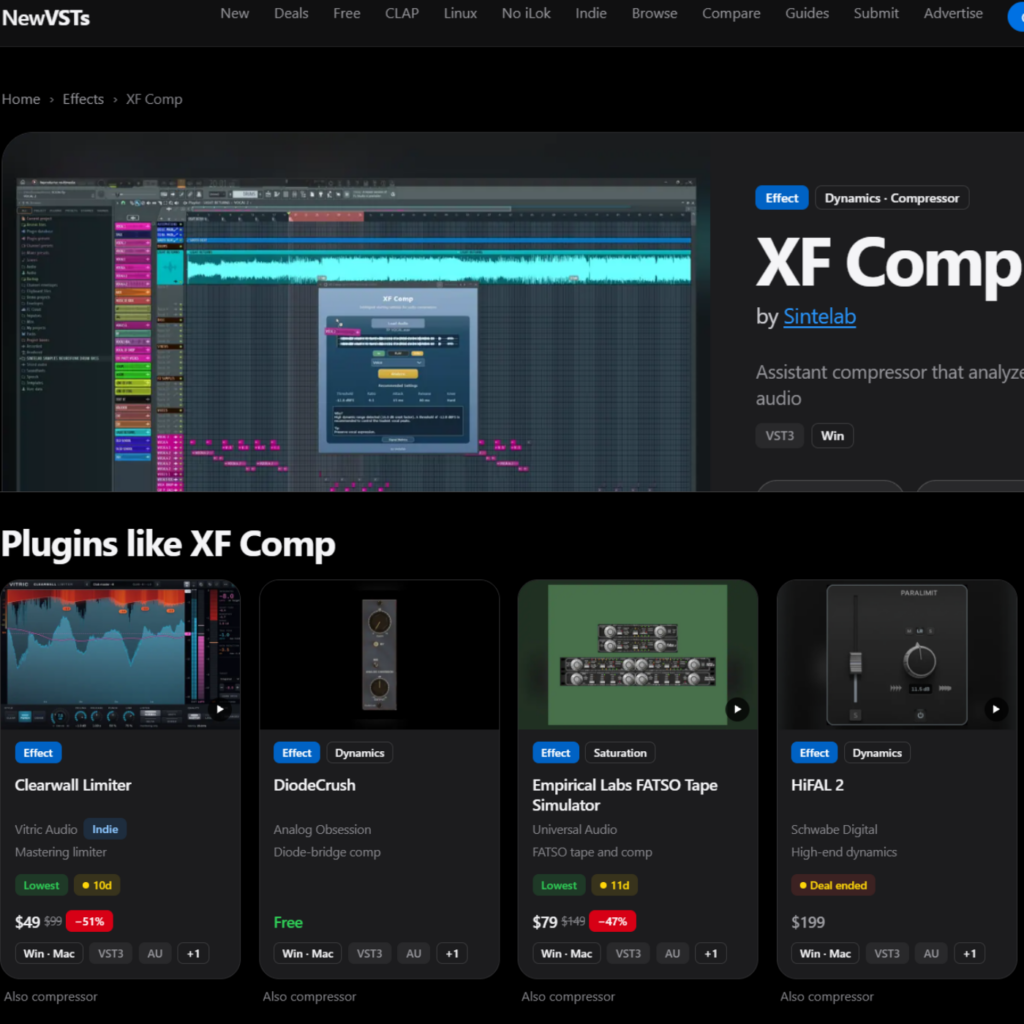Click the $199 price on HiFAL 2
This screenshot has width=1024, height=1024.
click(808, 922)
